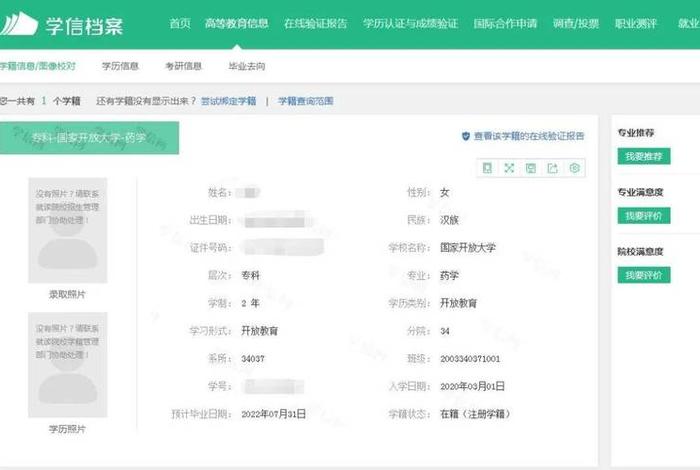Click the 学习形式 value 开放教育
700x470 pixels.
(x=260, y=331)
